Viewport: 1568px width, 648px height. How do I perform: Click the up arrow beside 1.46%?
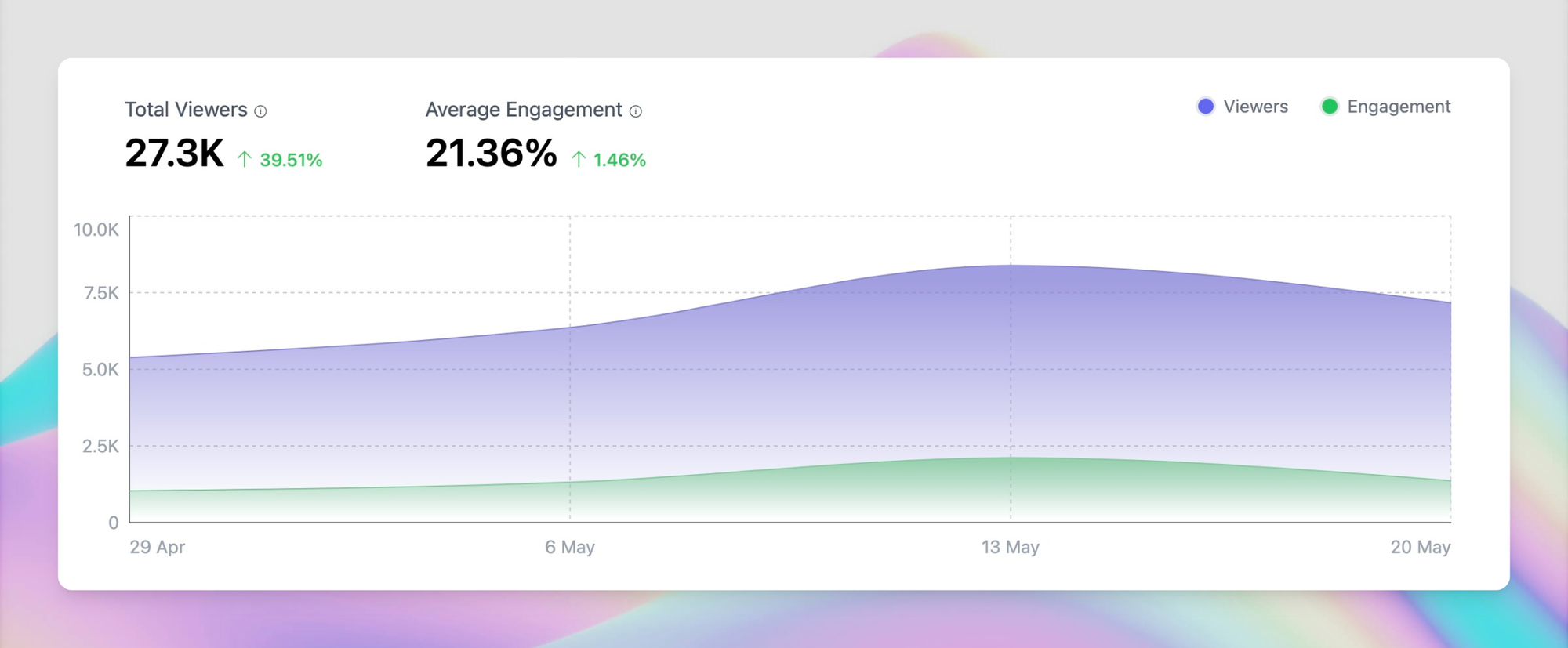point(579,160)
